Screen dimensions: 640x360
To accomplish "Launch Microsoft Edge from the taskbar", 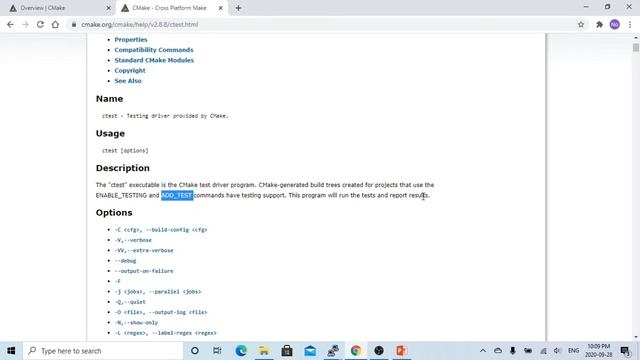I will (241, 351).
